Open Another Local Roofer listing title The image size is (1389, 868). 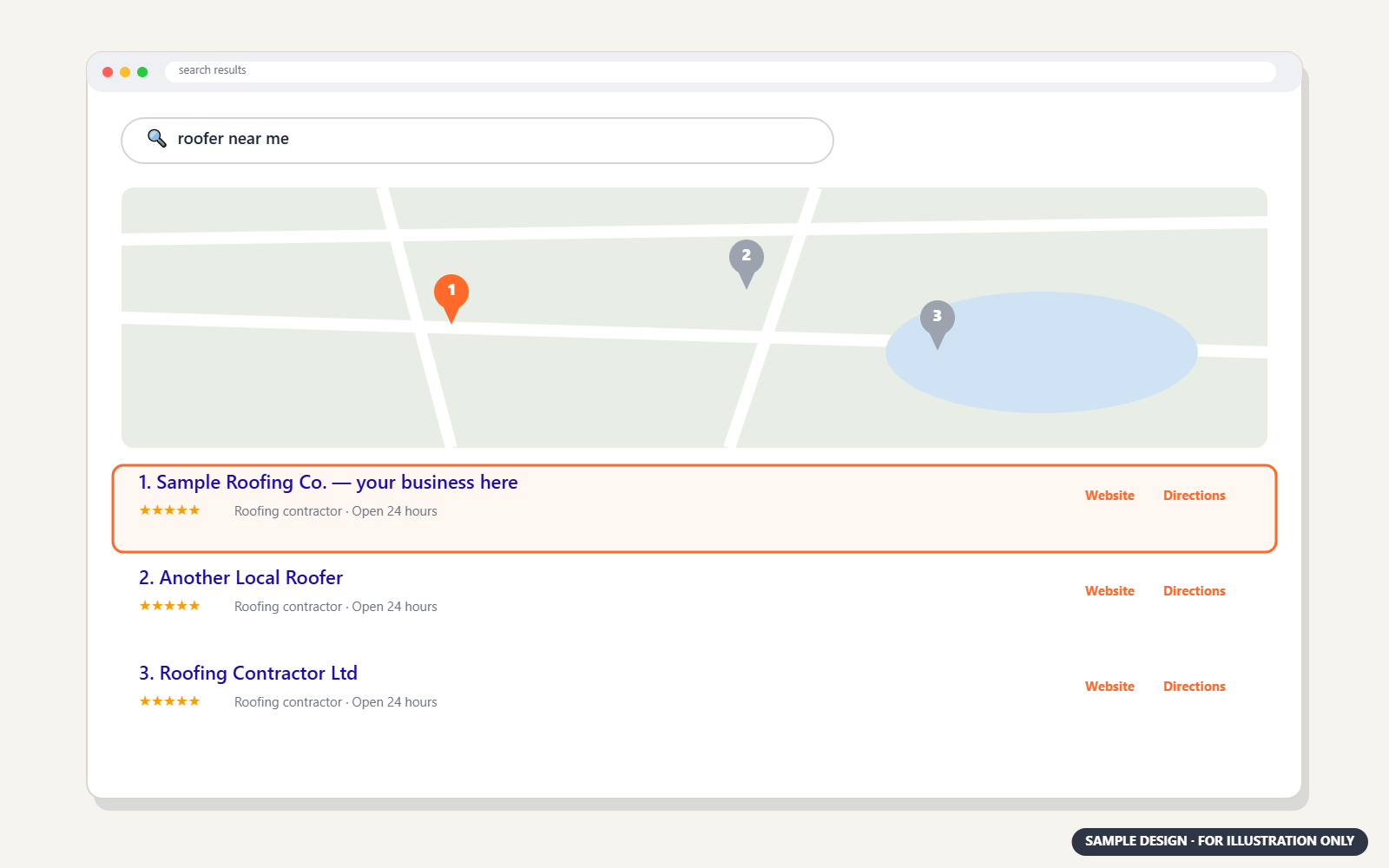(x=240, y=578)
